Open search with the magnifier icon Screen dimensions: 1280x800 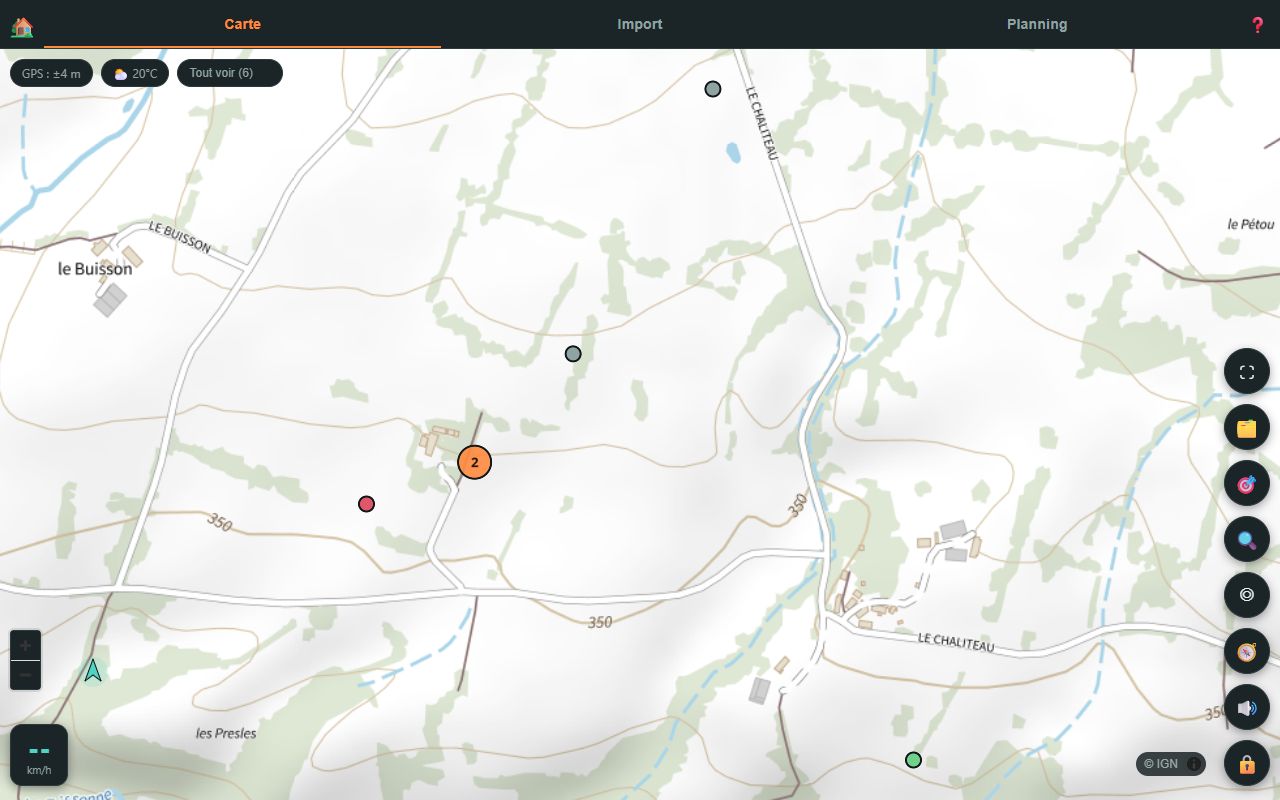(x=1247, y=540)
